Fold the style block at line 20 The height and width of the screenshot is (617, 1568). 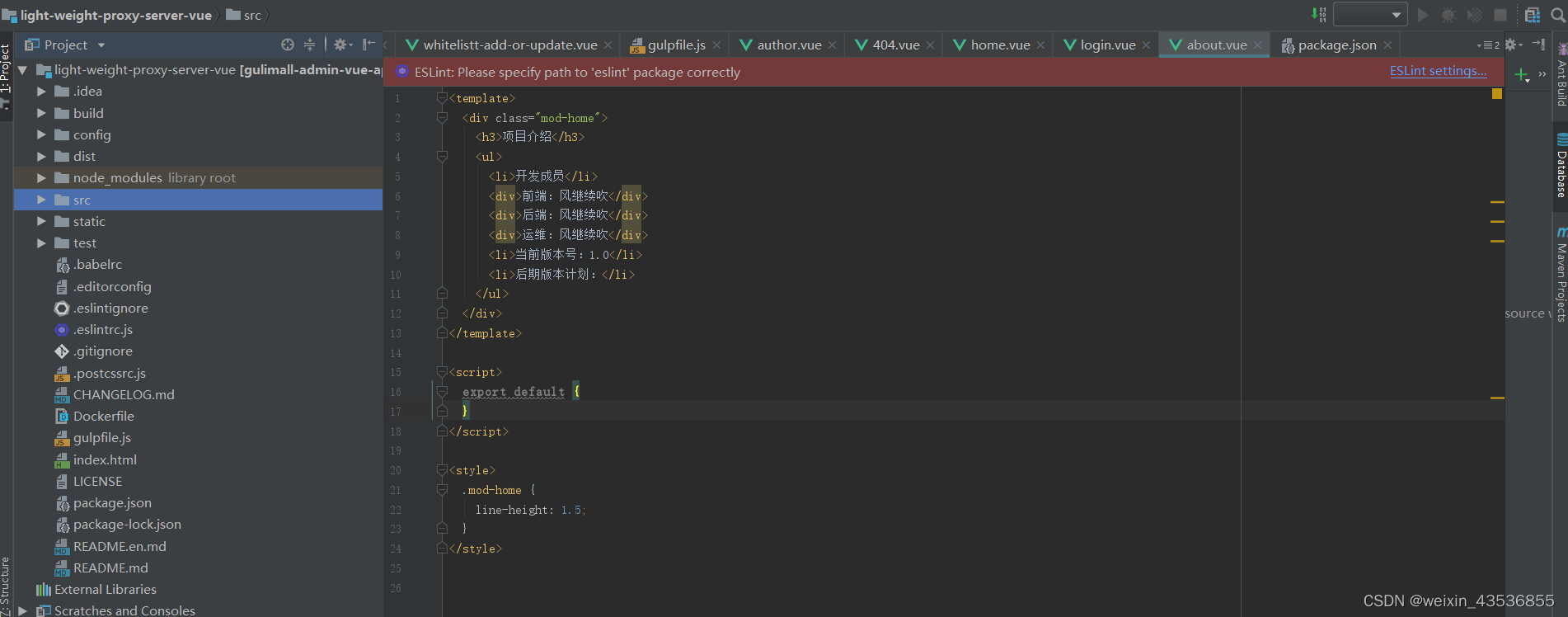pyautogui.click(x=442, y=470)
